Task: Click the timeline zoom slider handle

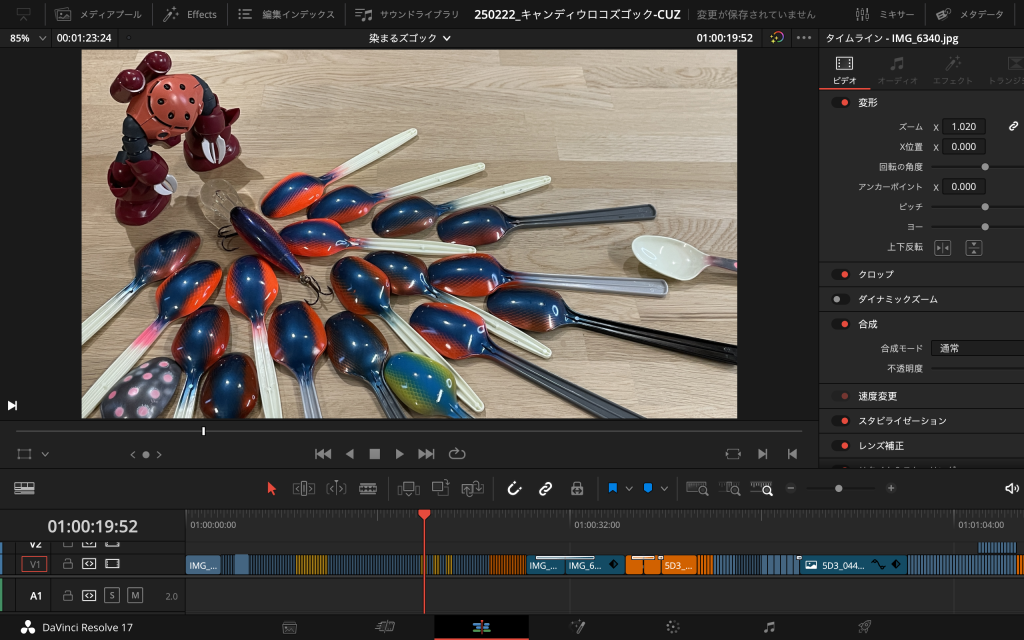Action: [x=839, y=488]
